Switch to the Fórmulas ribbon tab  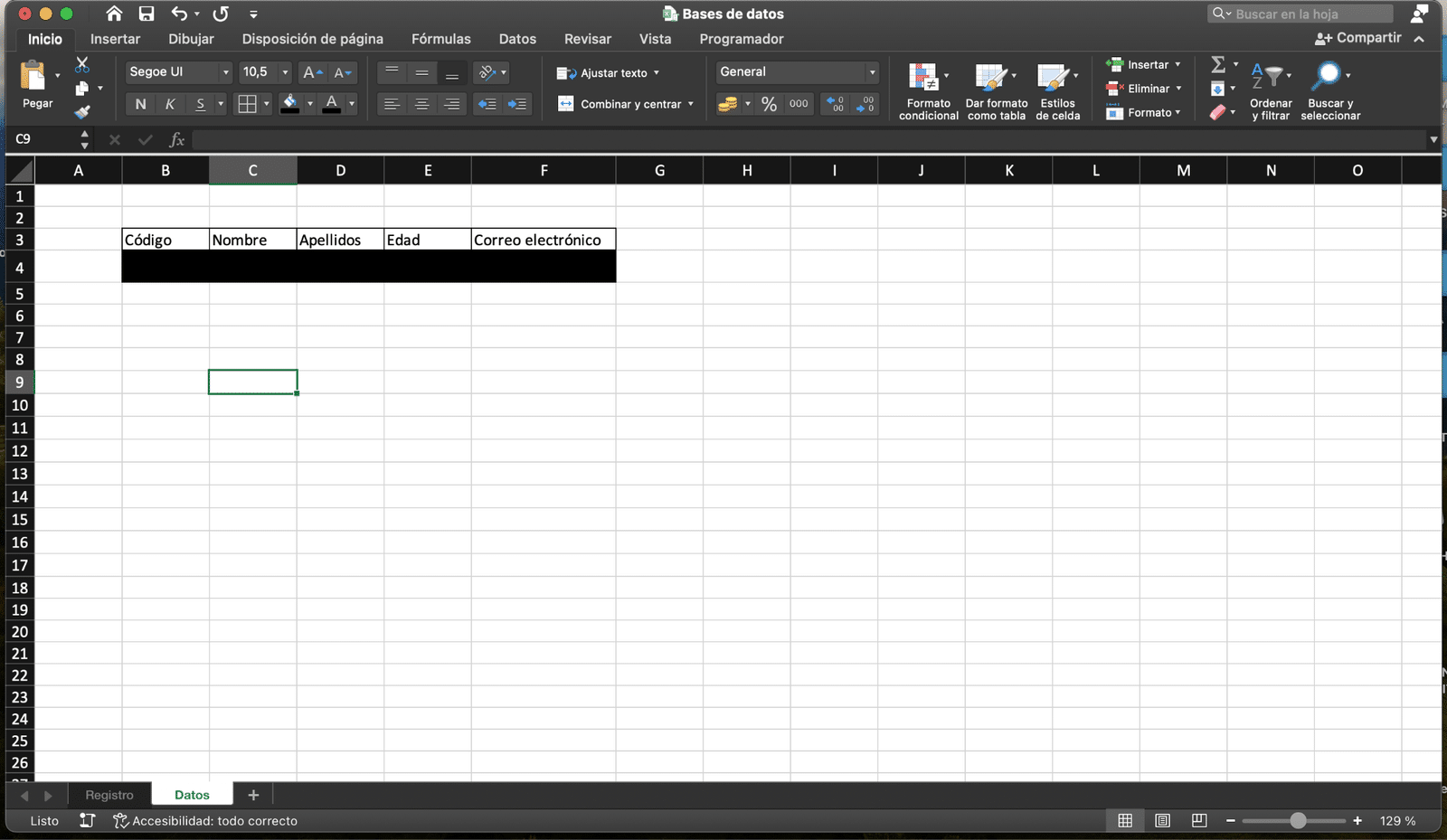[x=440, y=39]
